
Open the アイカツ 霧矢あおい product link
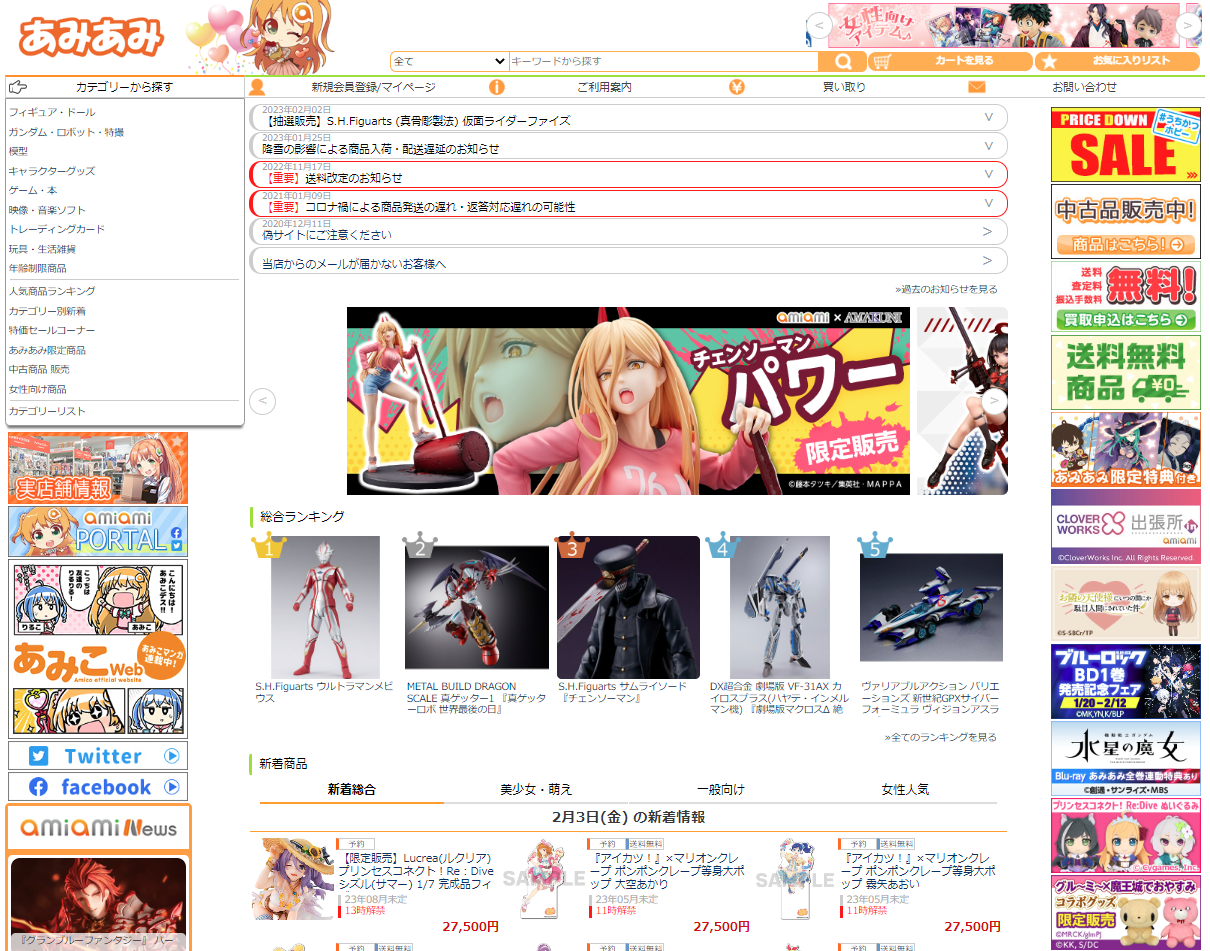click(920, 871)
